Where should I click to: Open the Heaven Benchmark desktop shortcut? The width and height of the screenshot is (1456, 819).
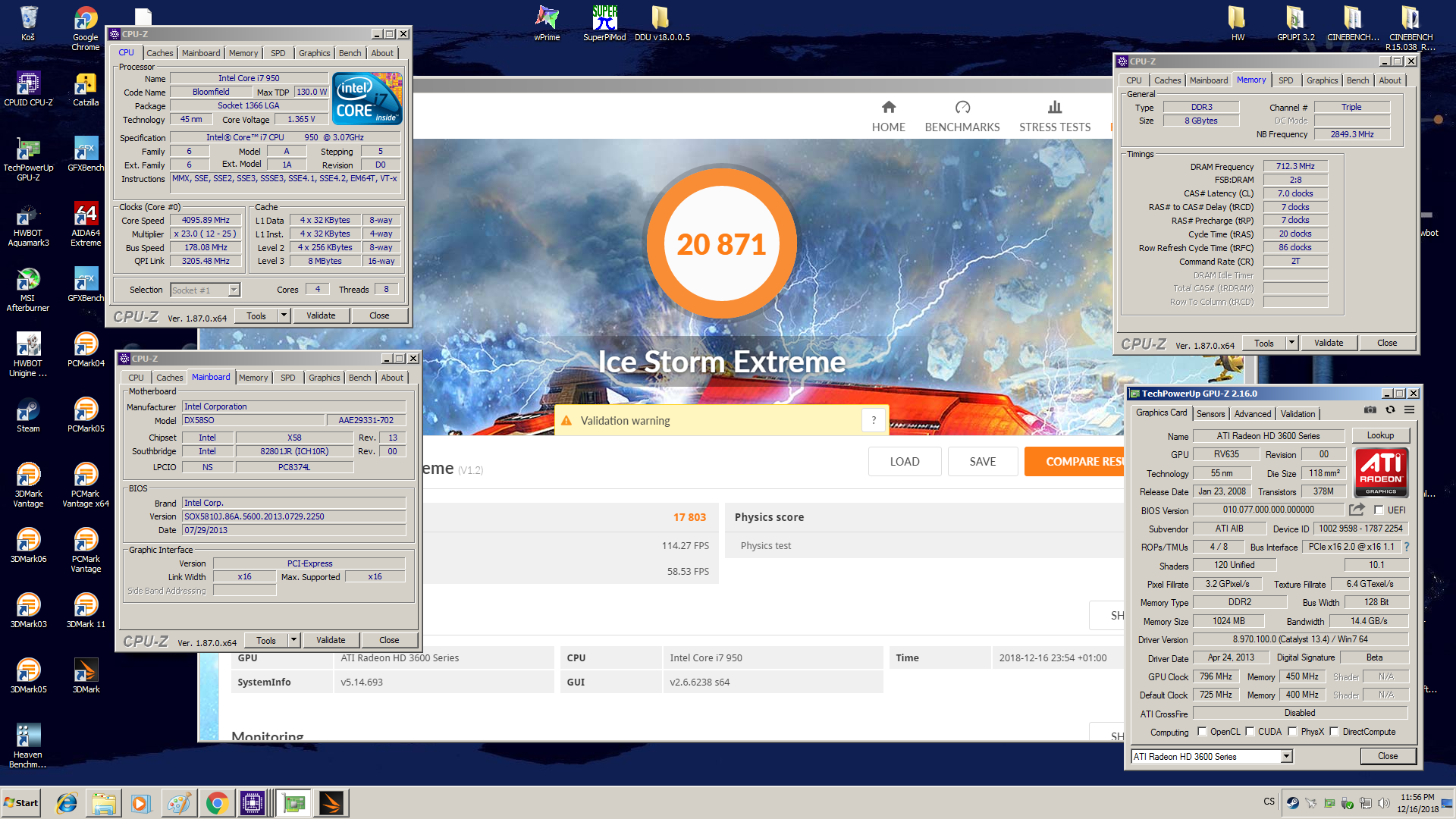[28, 746]
